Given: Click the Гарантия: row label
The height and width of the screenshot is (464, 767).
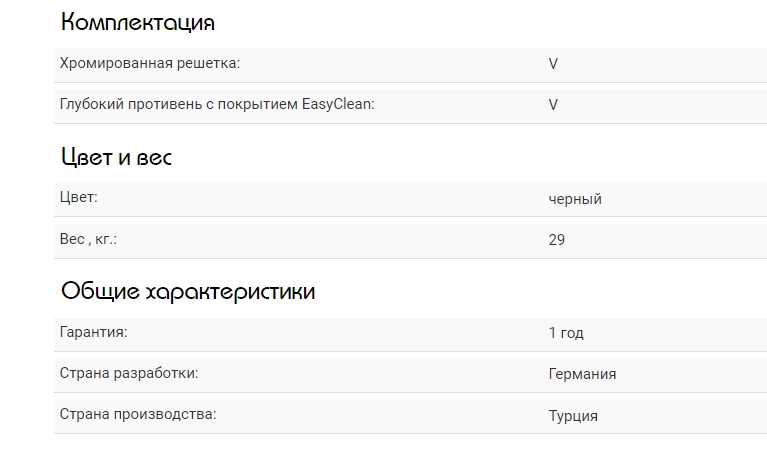Looking at the screenshot, I should pyautogui.click(x=94, y=331).
